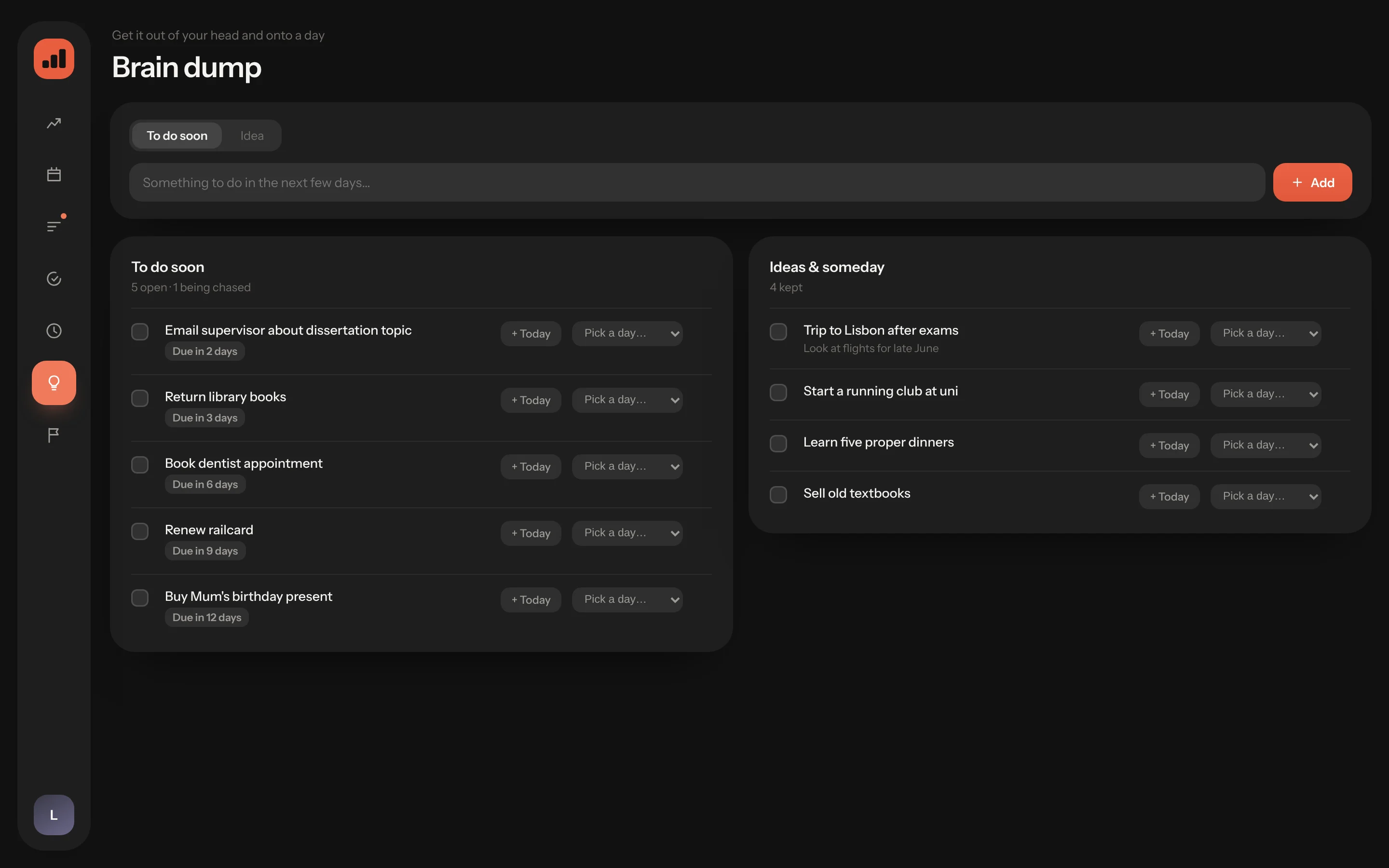1389x868 pixels.
Task: Open the clock icon in sidebar
Action: point(54,331)
